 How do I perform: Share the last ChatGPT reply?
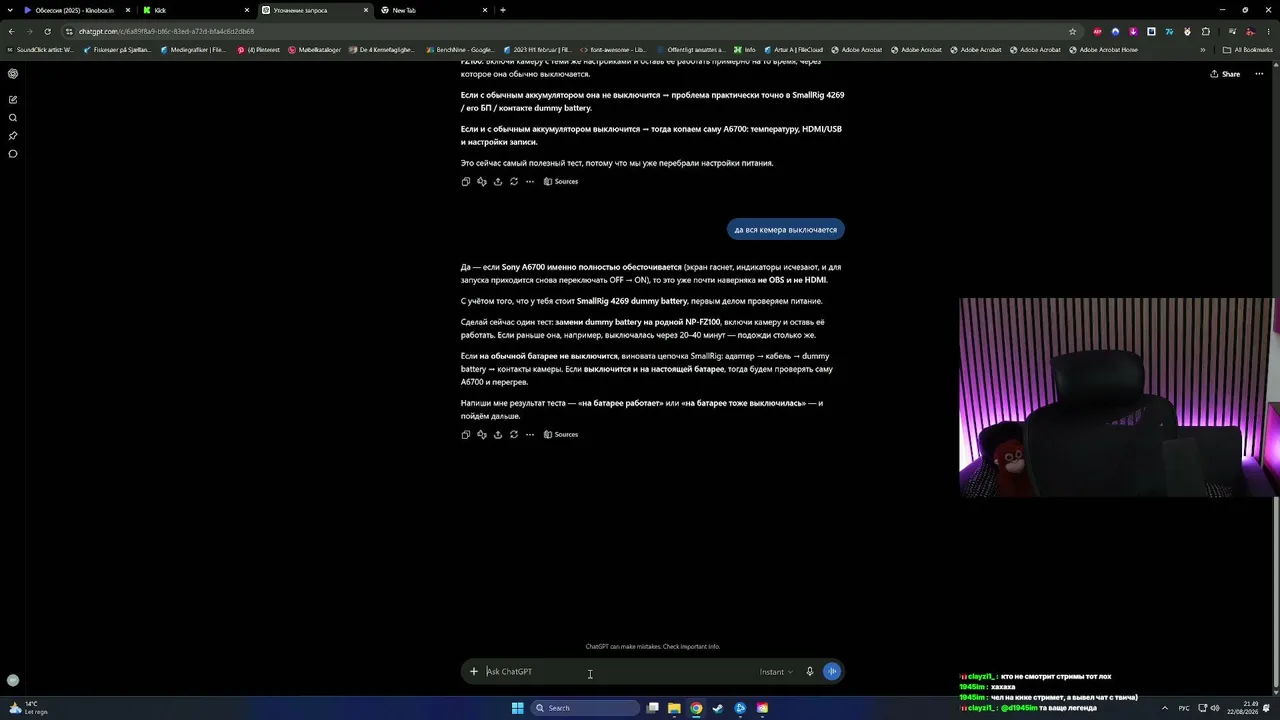point(498,435)
